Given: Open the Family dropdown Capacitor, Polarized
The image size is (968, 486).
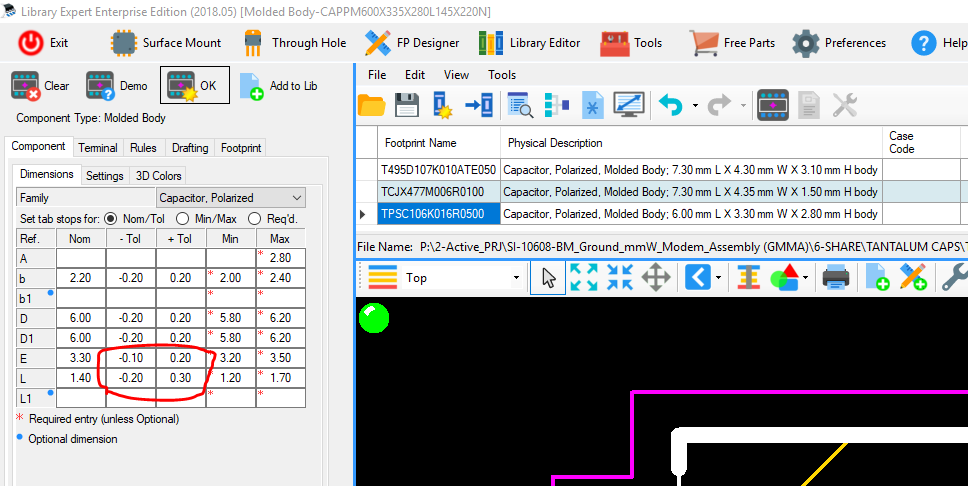Looking at the screenshot, I should [x=231, y=198].
